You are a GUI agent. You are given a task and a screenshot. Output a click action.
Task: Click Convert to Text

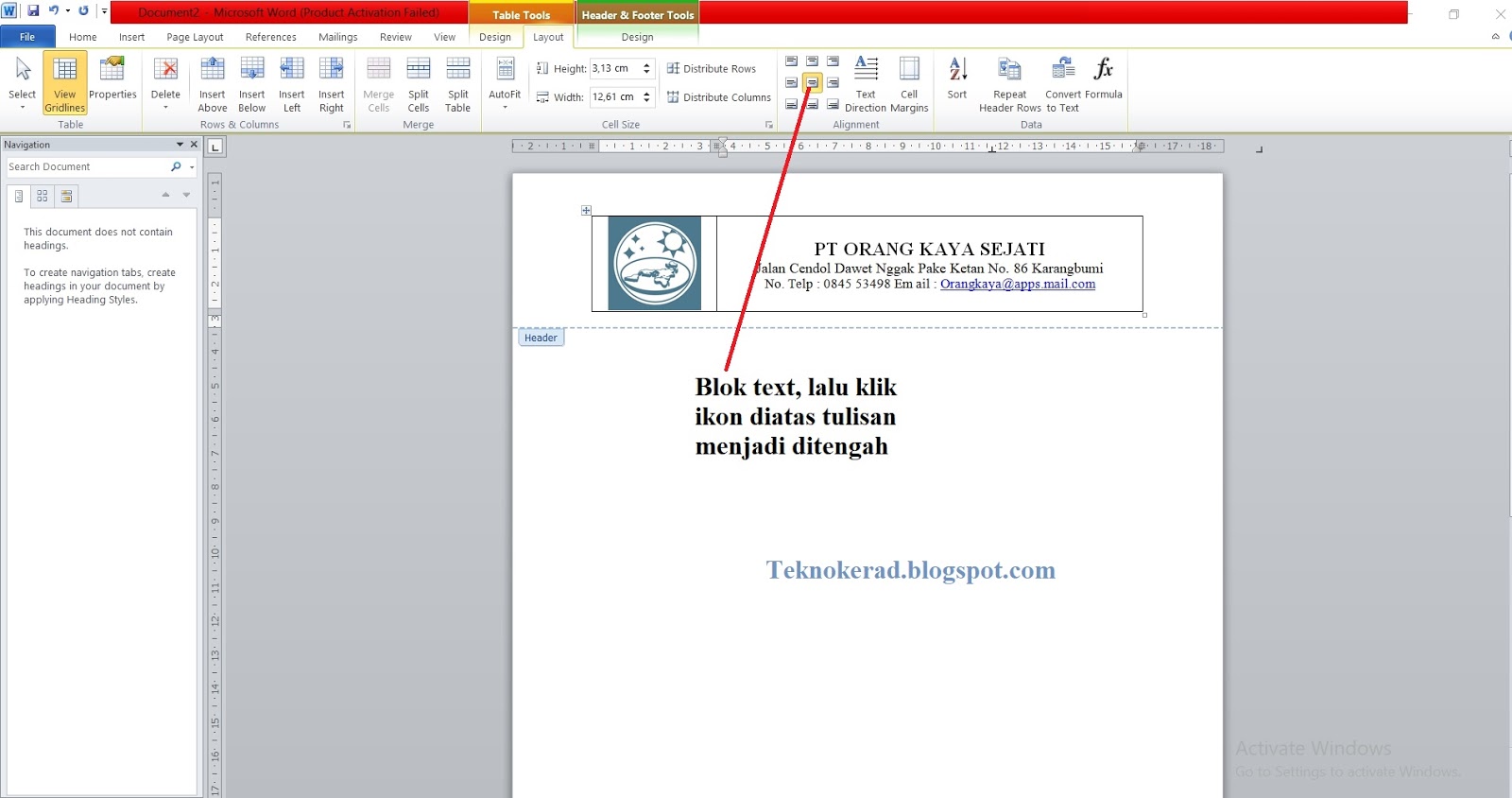pos(1063,83)
